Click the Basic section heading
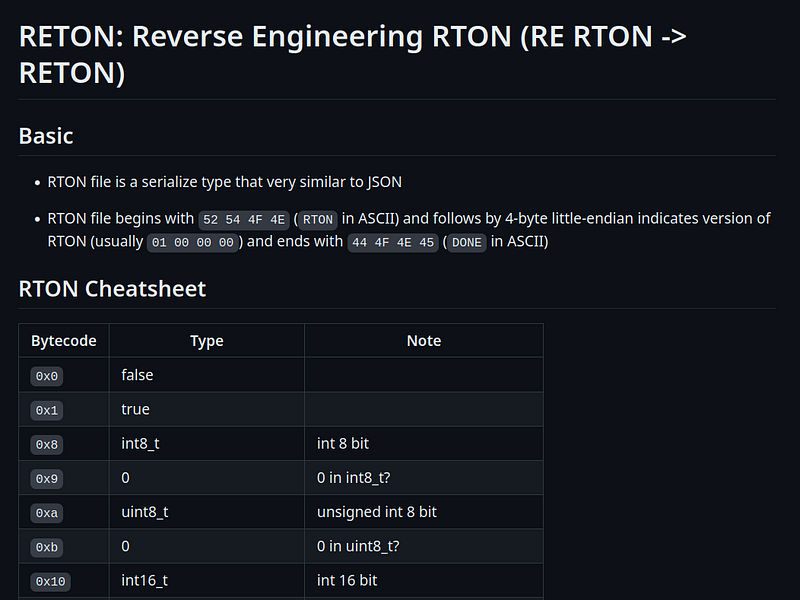 tap(46, 136)
